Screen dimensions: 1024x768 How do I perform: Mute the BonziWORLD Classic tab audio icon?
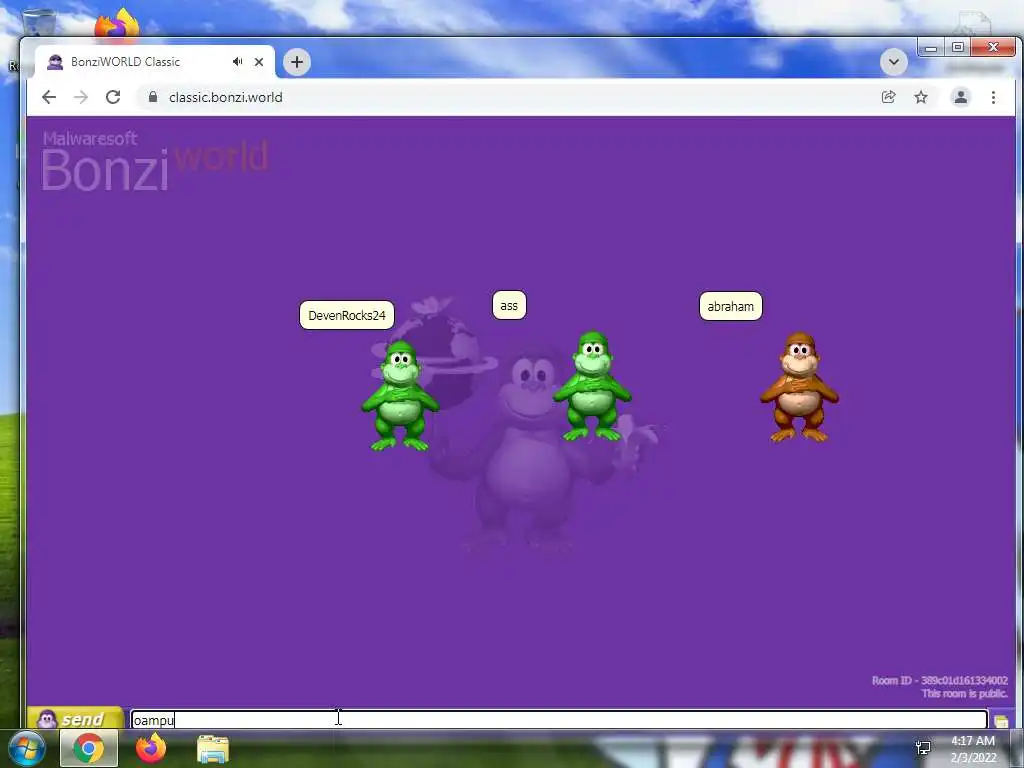237,61
